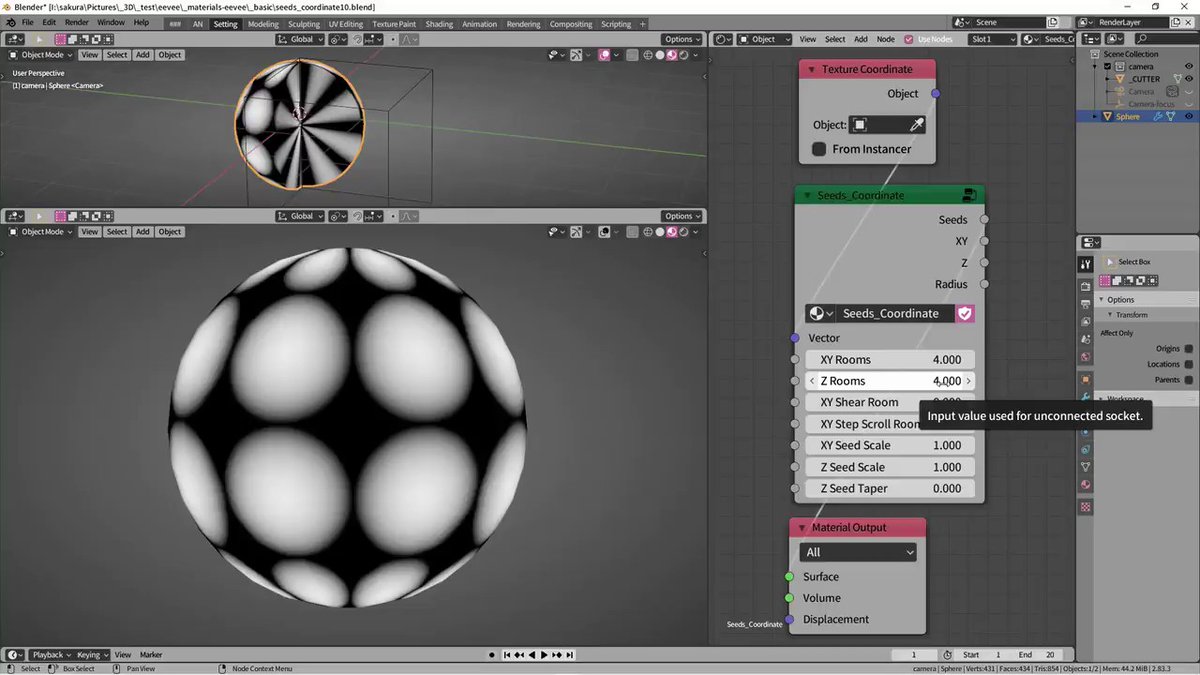Click the group edit icon in Seeds_Coordinate header
Image resolution: width=1200 pixels, height=675 pixels.
[x=969, y=195]
